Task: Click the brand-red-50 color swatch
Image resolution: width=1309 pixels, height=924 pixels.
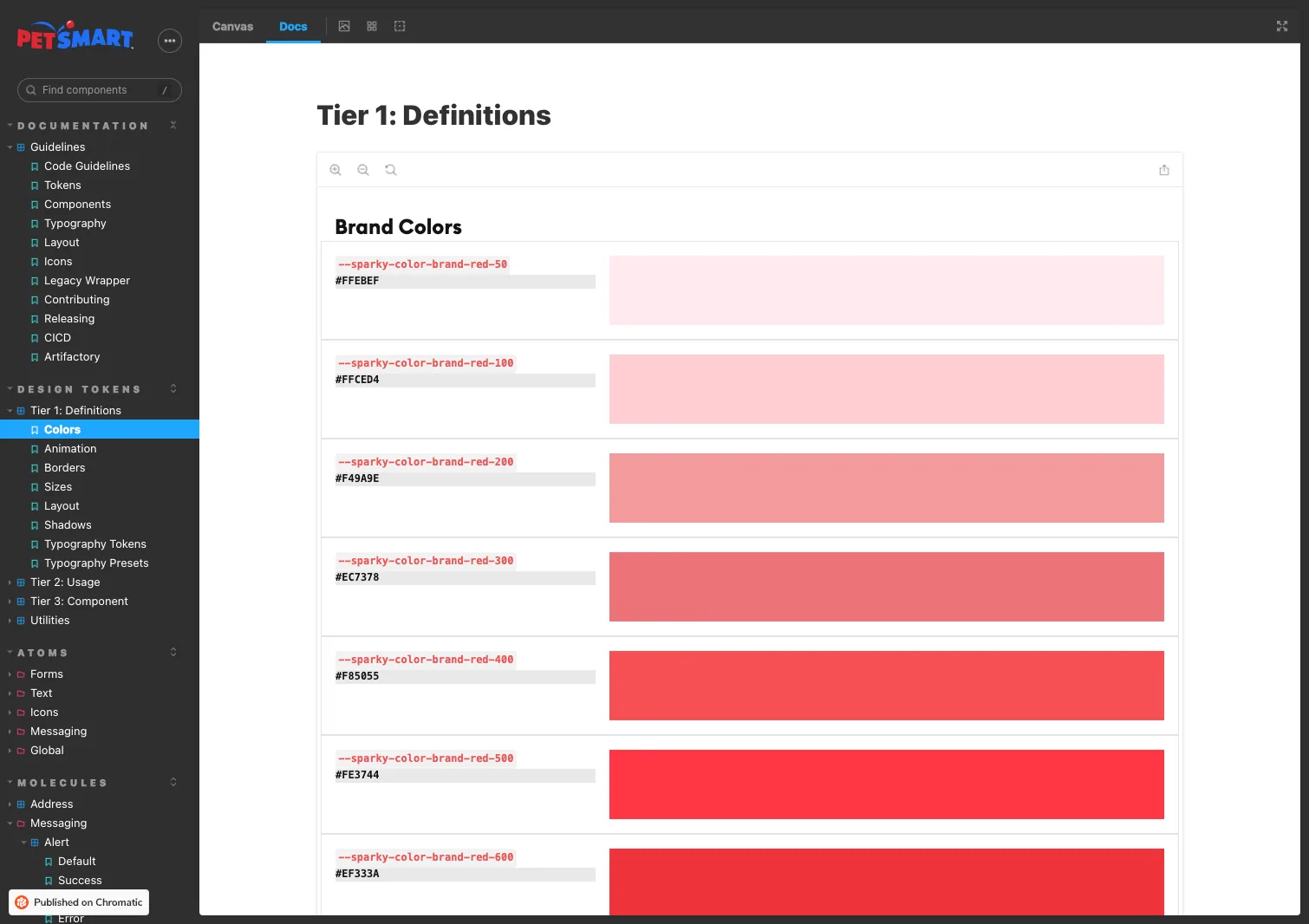Action: tap(887, 290)
